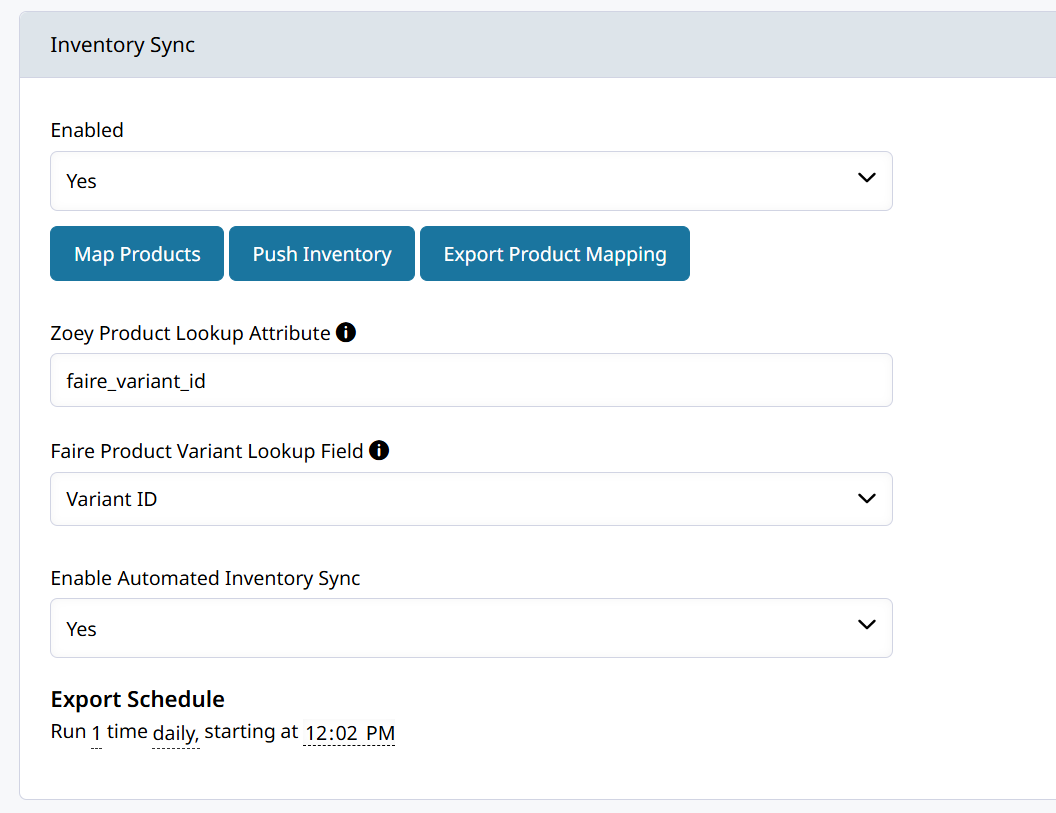Edit the run count value 1
This screenshot has width=1056, height=813.
[x=96, y=734]
